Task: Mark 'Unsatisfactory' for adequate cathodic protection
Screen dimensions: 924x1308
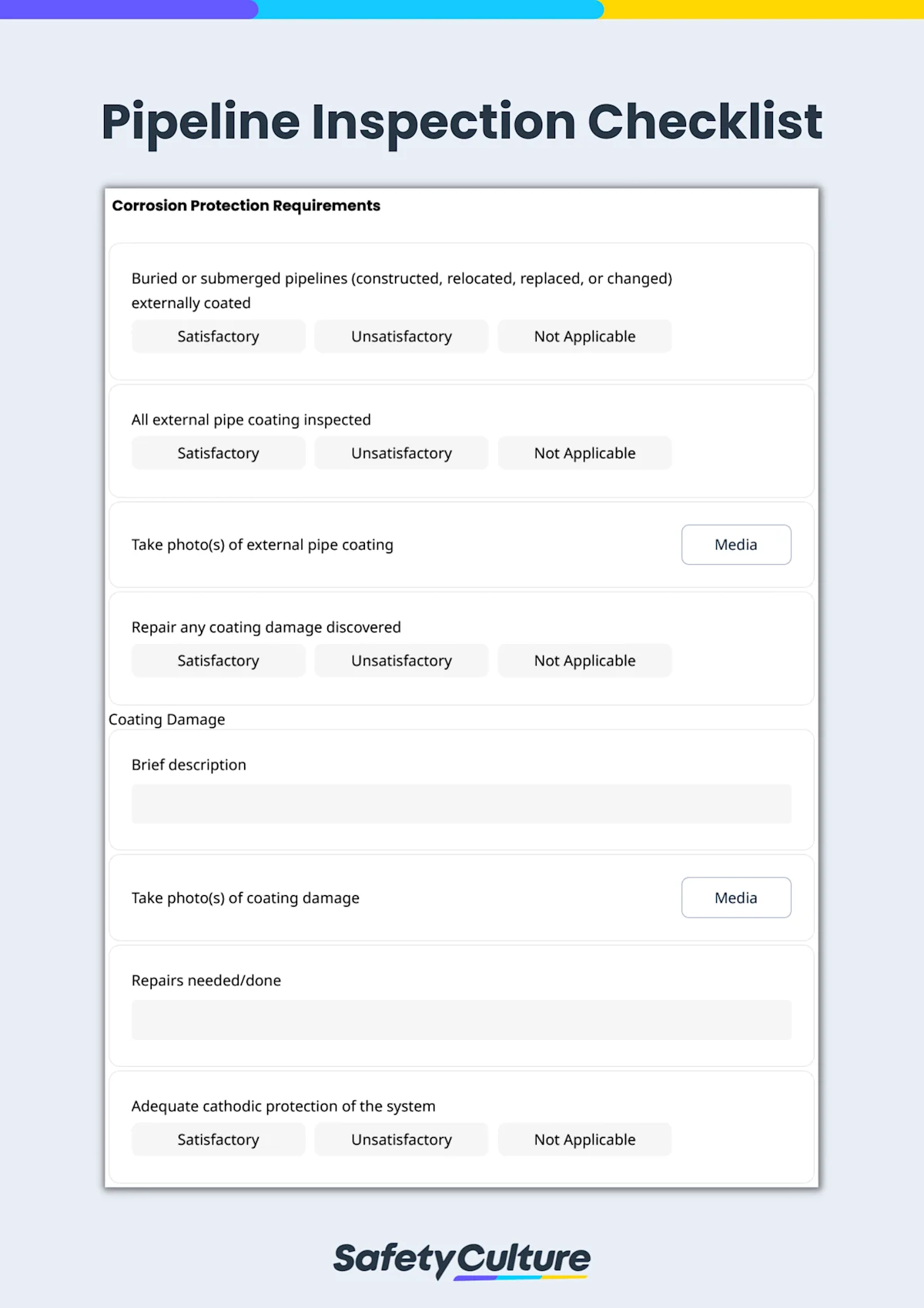Action: 401,1139
